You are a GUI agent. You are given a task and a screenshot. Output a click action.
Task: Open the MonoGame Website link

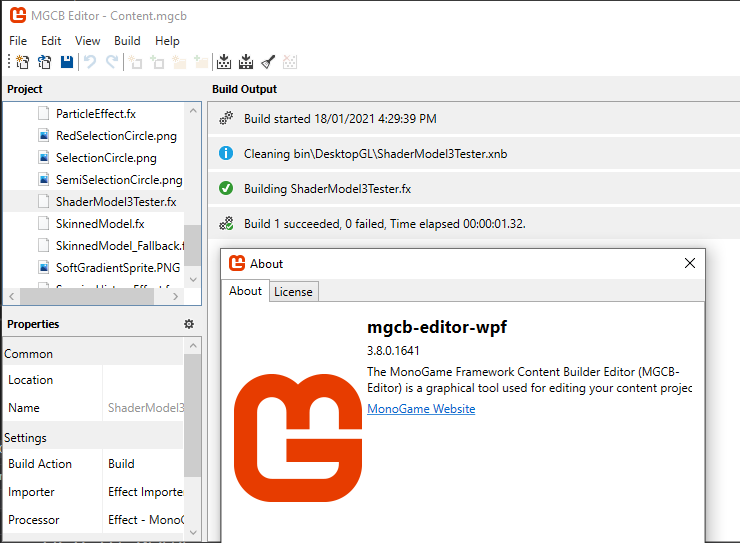click(x=421, y=409)
